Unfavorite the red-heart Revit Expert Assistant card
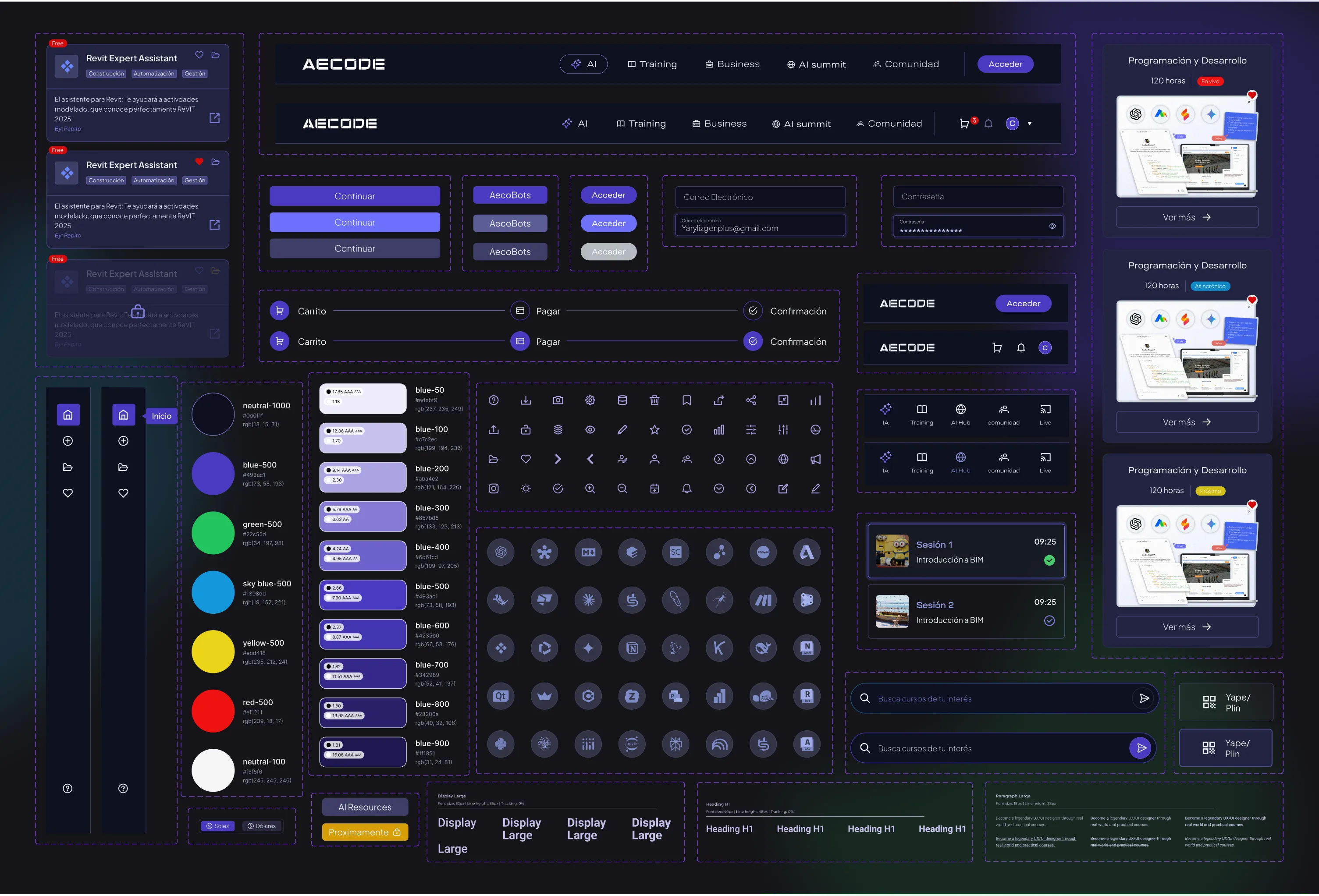 pos(199,162)
